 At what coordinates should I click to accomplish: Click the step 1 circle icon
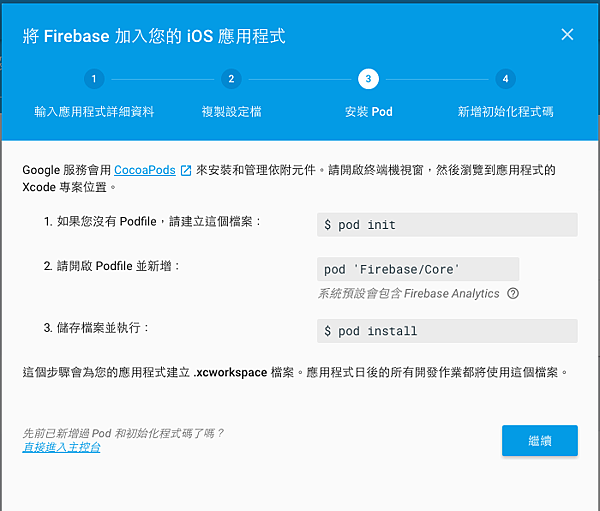pyautogui.click(x=93, y=79)
